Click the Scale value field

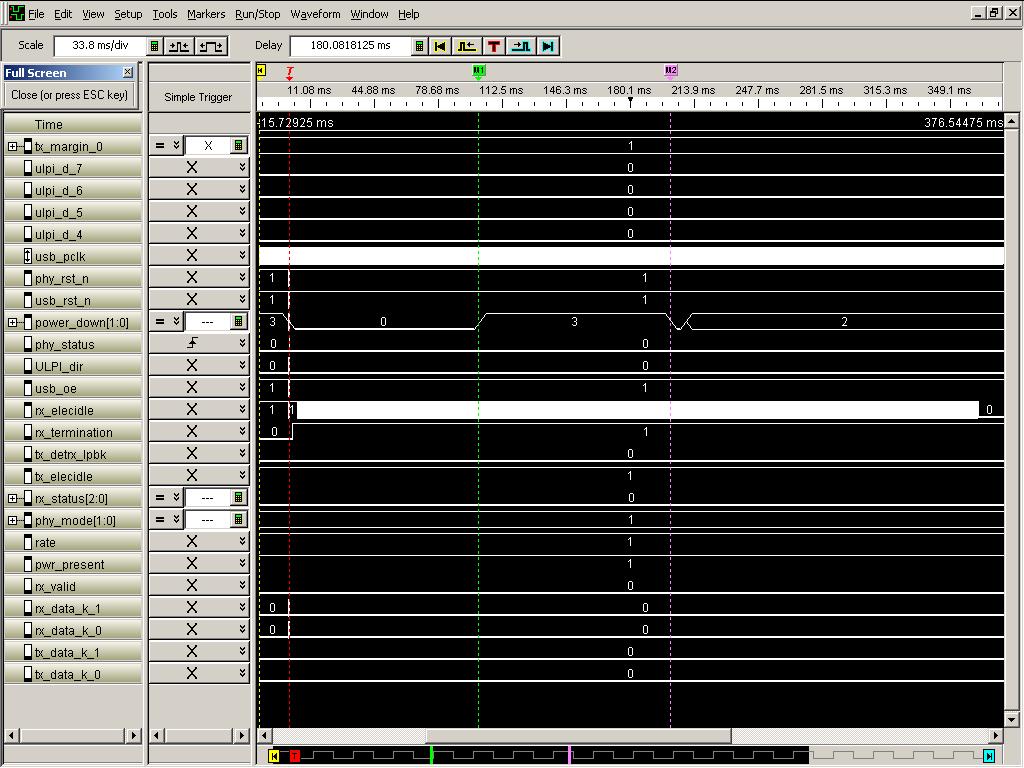(x=100, y=46)
